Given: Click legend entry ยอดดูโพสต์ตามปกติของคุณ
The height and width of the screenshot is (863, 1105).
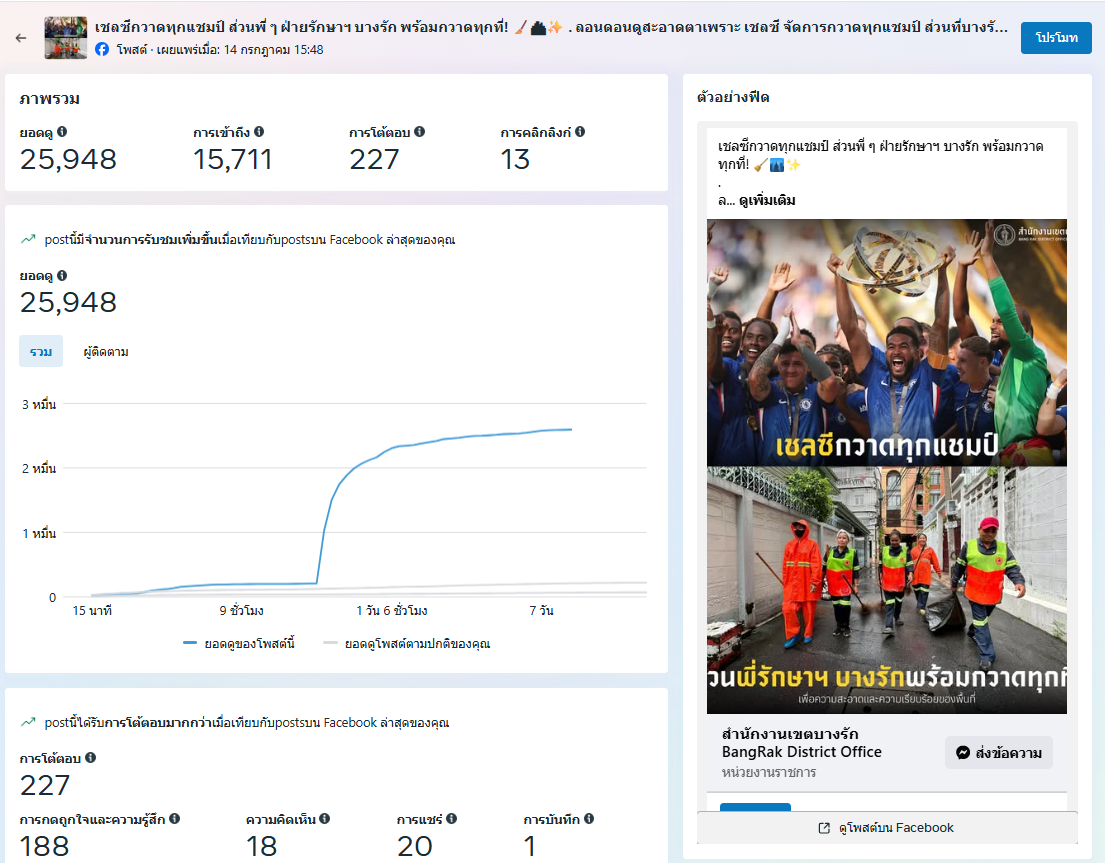Looking at the screenshot, I should 407,643.
